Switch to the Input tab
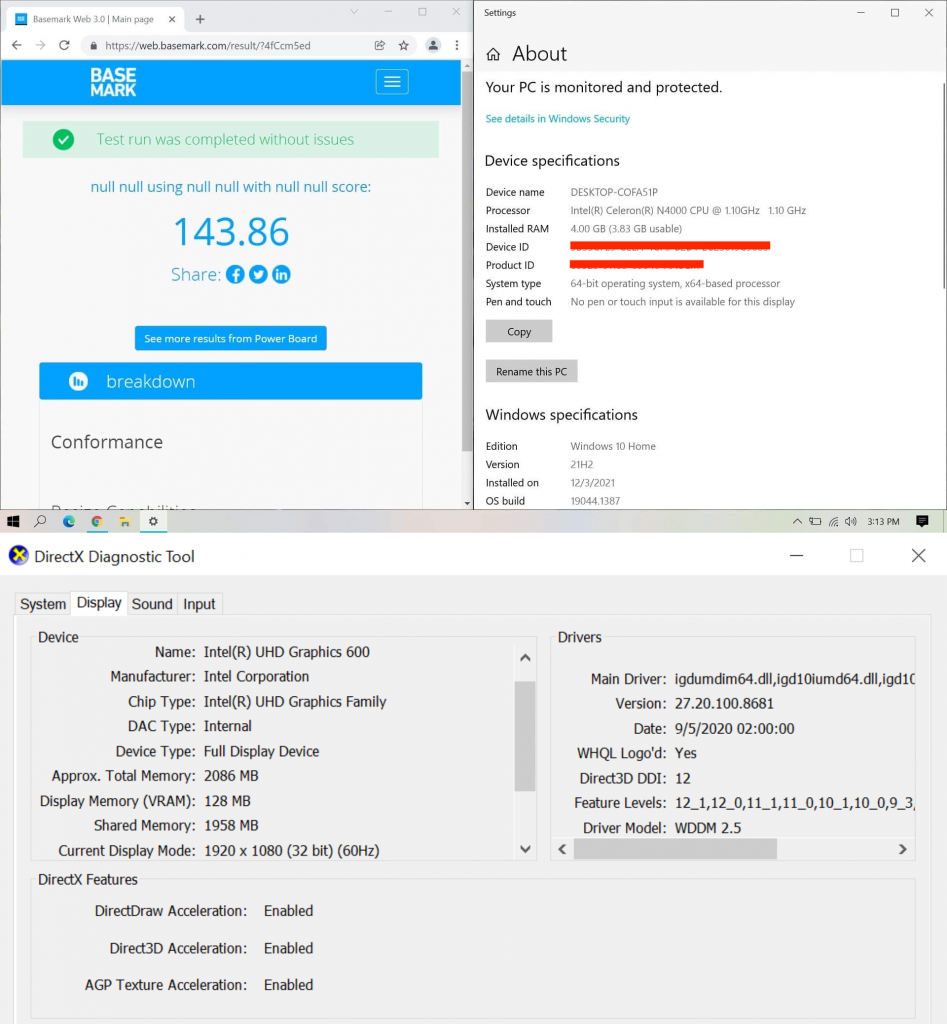This screenshot has height=1024, width=947. point(199,604)
